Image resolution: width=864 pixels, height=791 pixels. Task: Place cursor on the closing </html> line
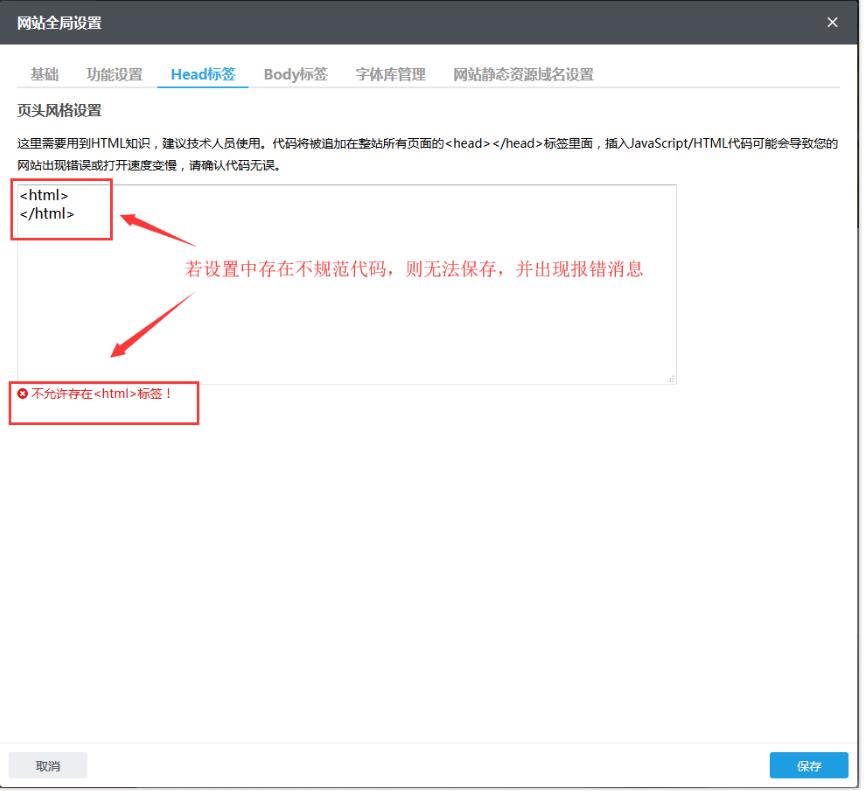coord(47,213)
